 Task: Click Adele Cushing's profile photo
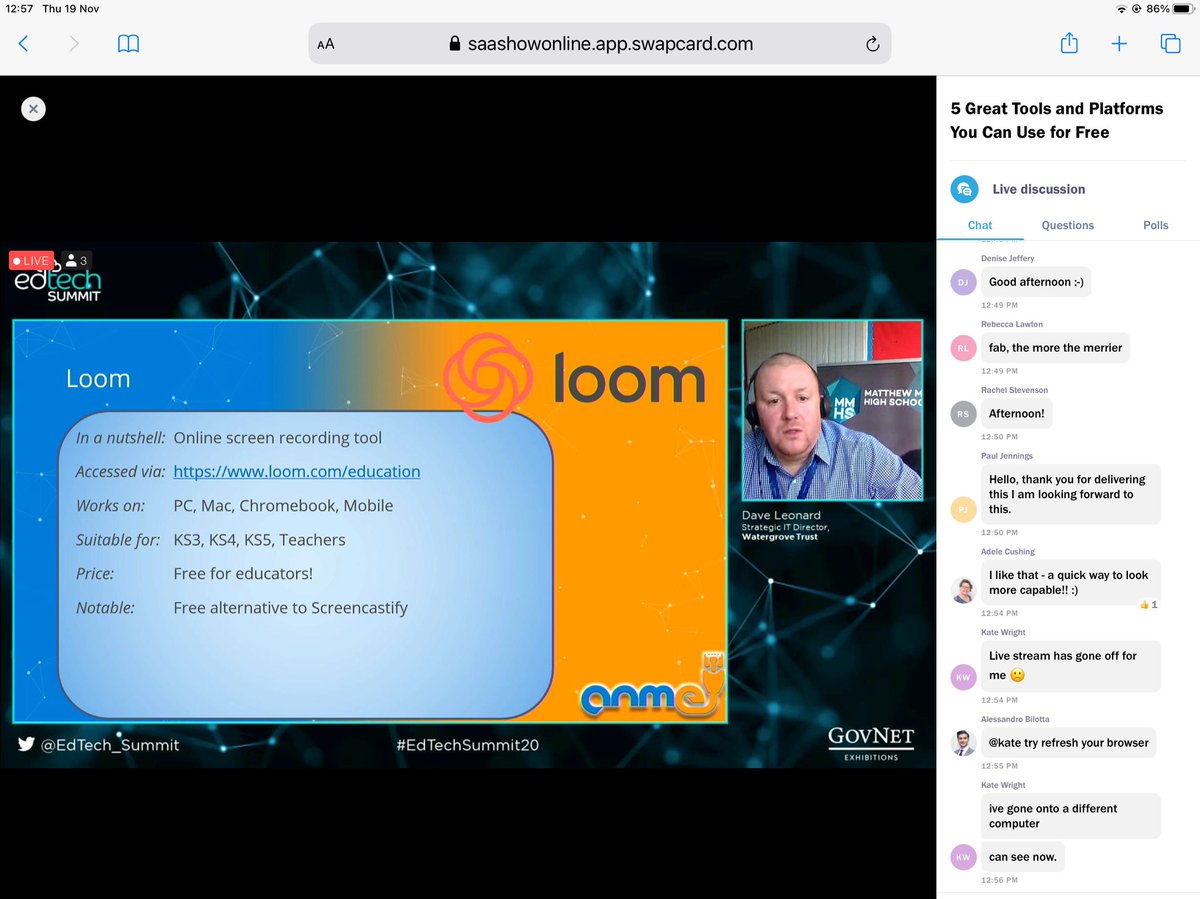click(x=963, y=590)
